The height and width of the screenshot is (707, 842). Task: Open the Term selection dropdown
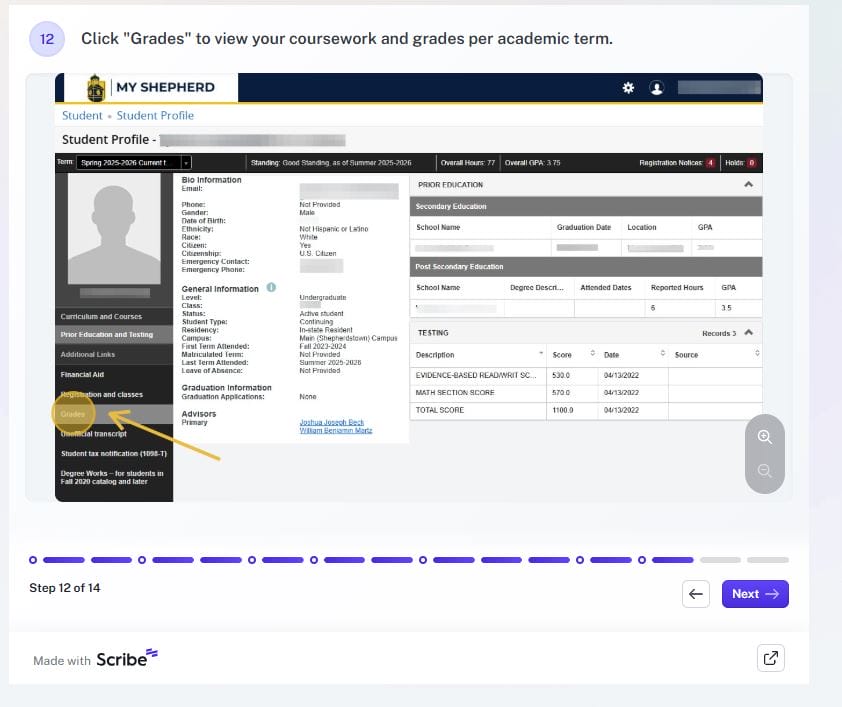[x=186, y=162]
